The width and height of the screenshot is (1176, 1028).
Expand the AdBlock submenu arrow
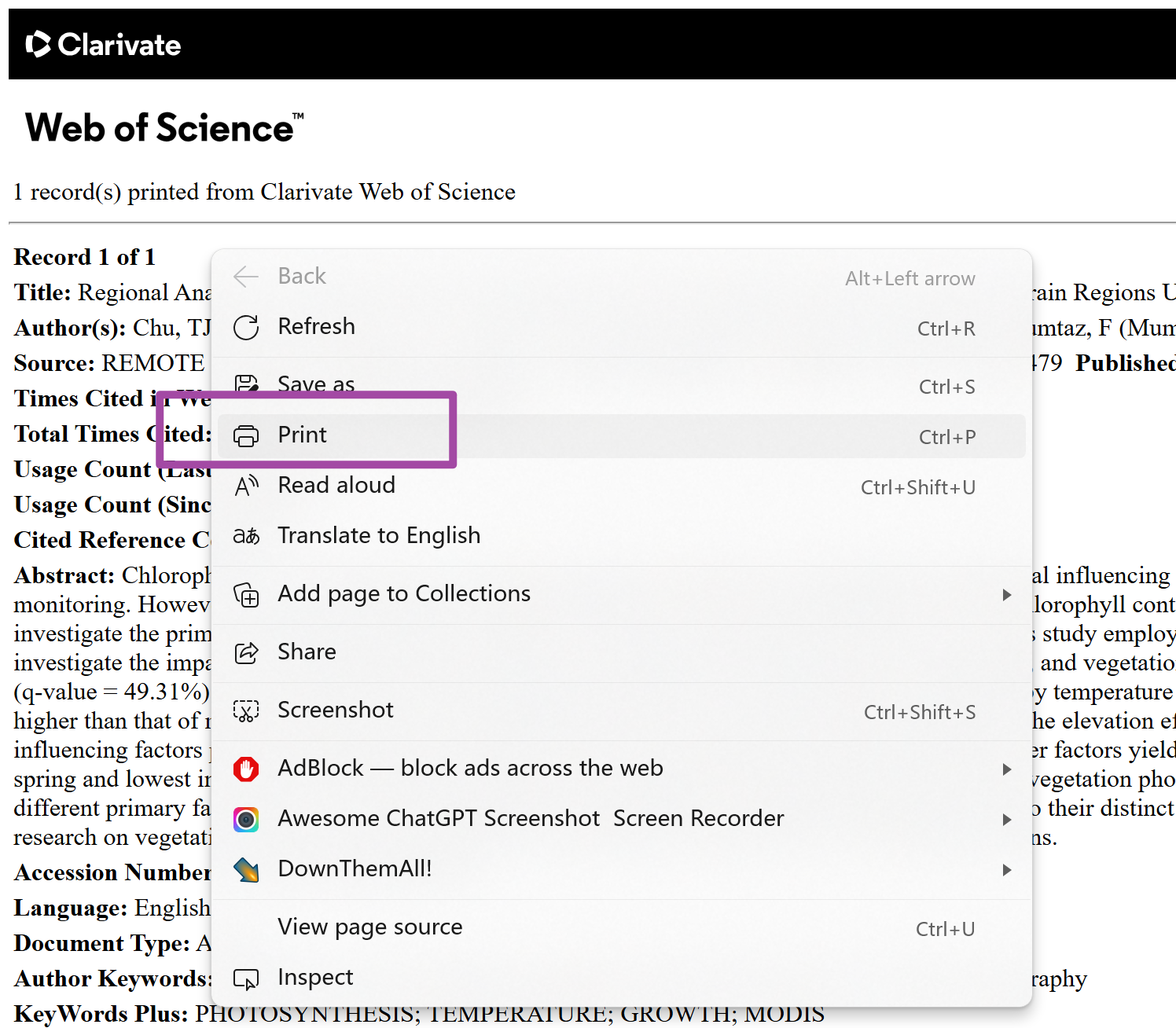click(x=1006, y=769)
